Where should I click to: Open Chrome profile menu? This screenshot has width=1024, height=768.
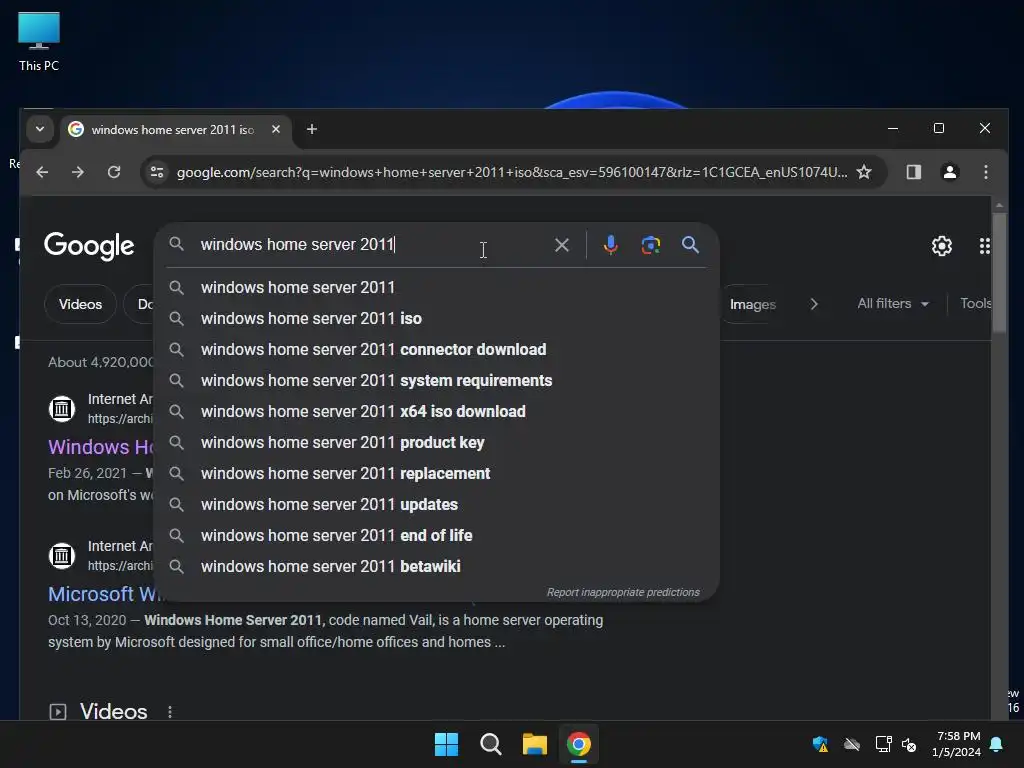pyautogui.click(x=950, y=172)
